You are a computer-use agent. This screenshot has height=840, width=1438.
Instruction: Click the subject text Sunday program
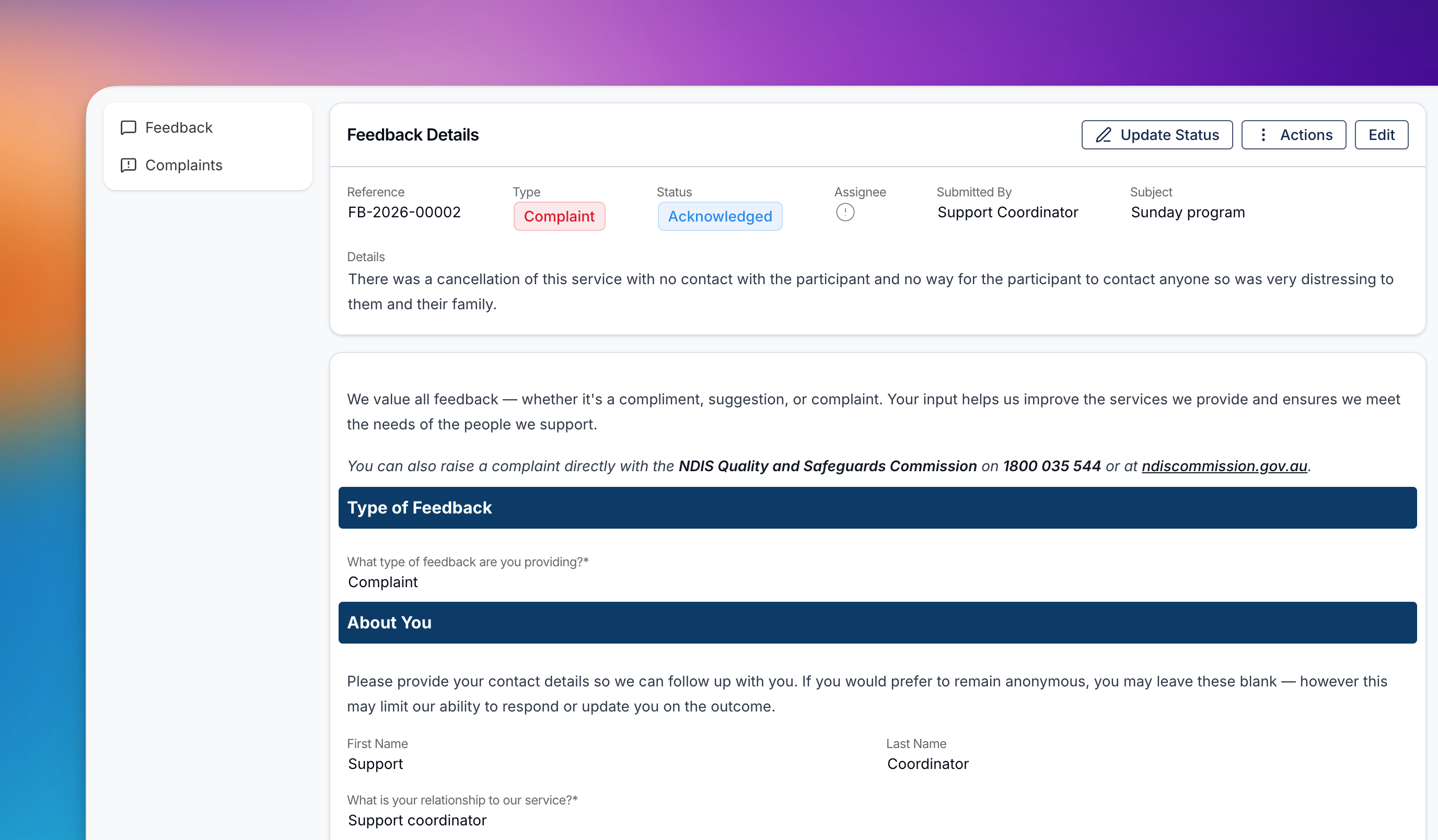click(1188, 212)
